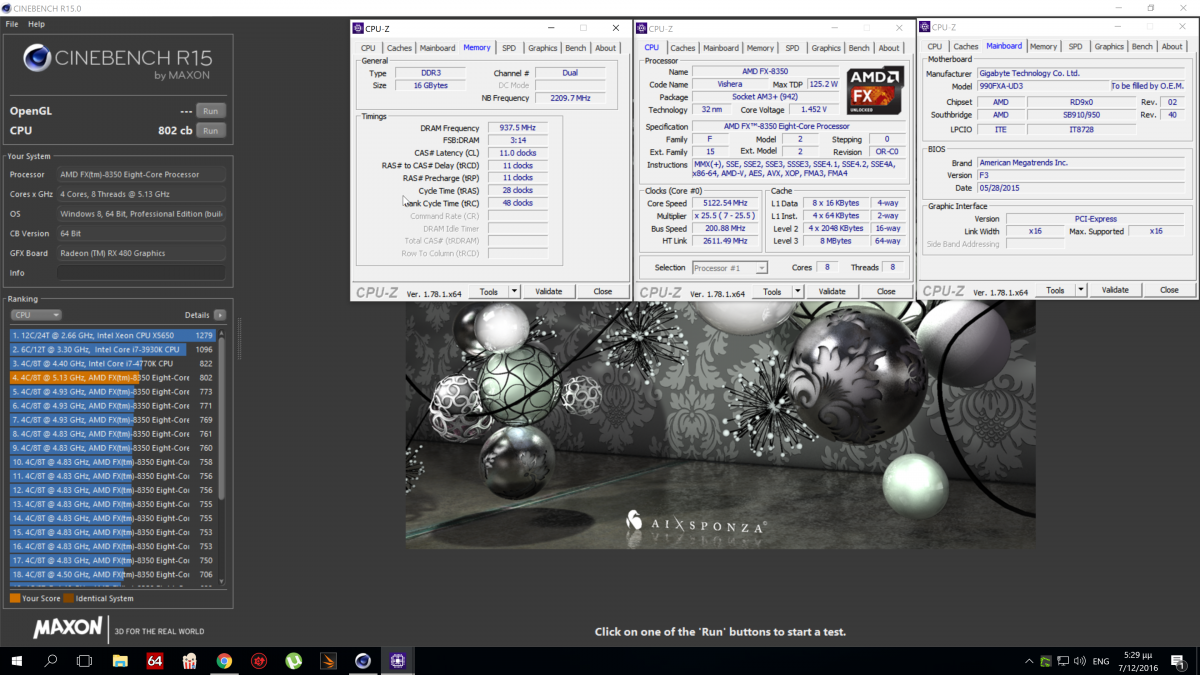Open the red circular taskbar app
The width and height of the screenshot is (1200, 675).
259,661
